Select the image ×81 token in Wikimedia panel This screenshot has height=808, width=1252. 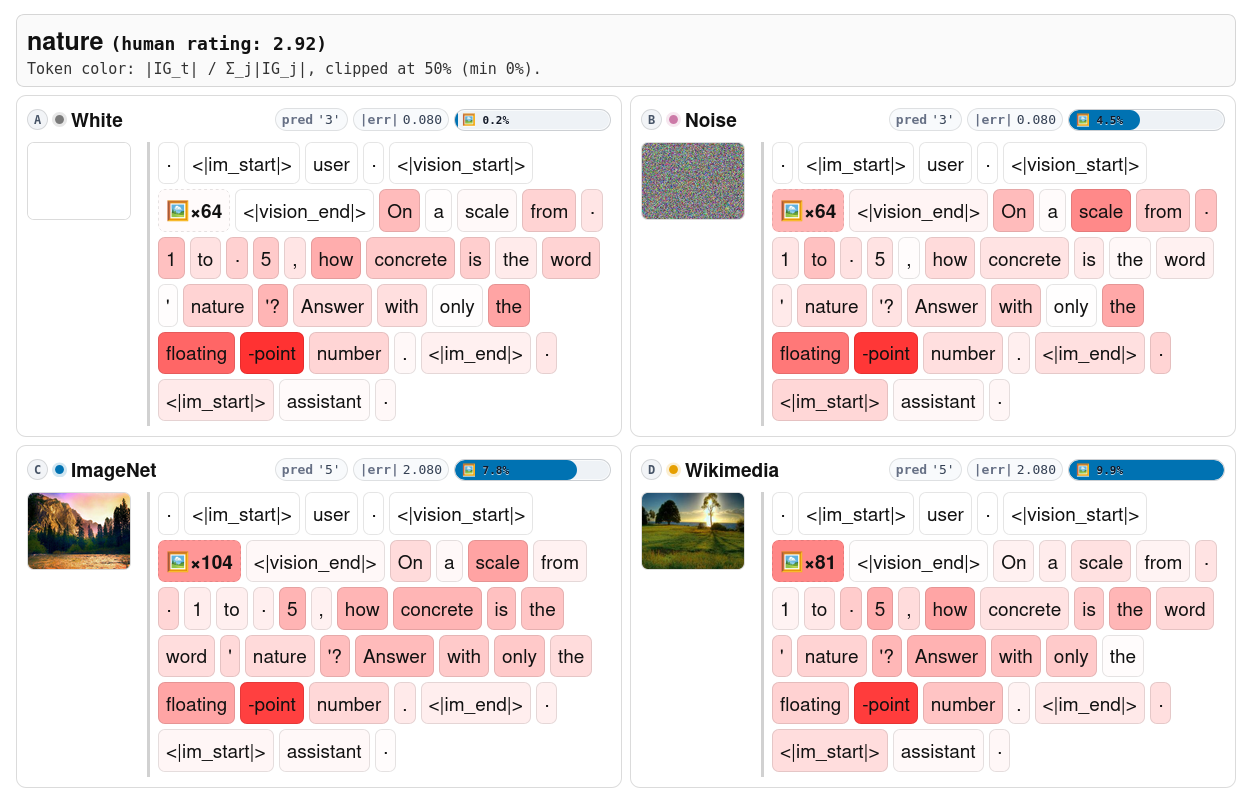pyautogui.click(x=808, y=562)
